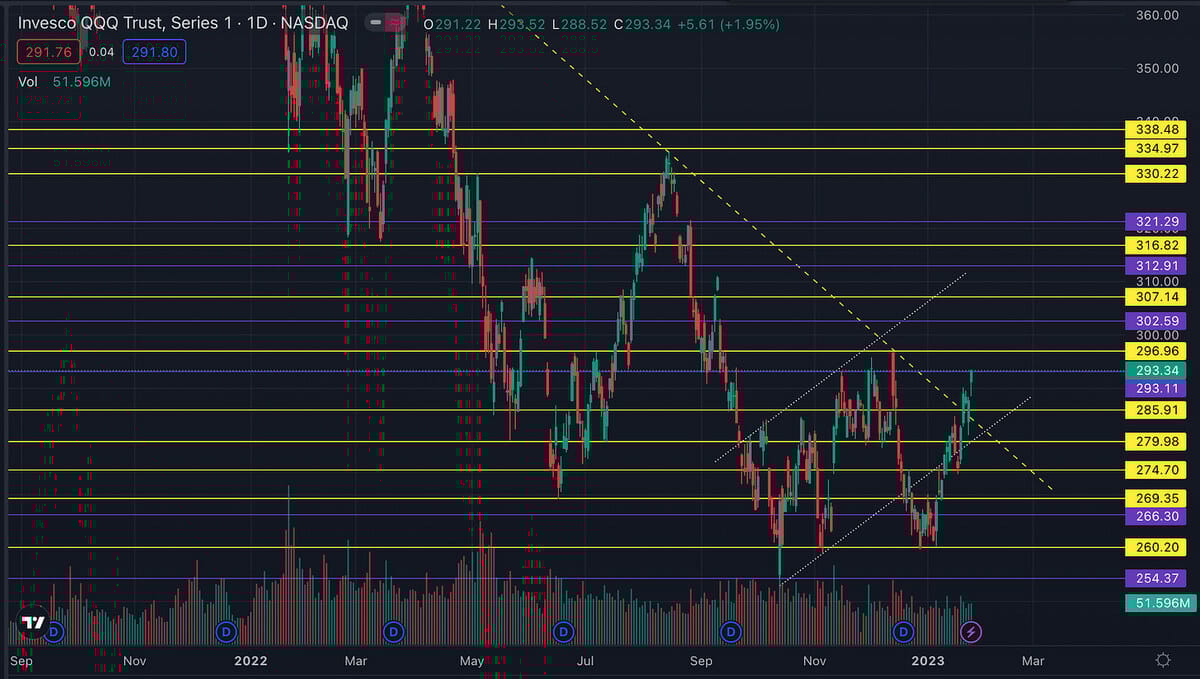The image size is (1200, 679).
Task: Click the purple lightning event marker
Action: point(970,632)
